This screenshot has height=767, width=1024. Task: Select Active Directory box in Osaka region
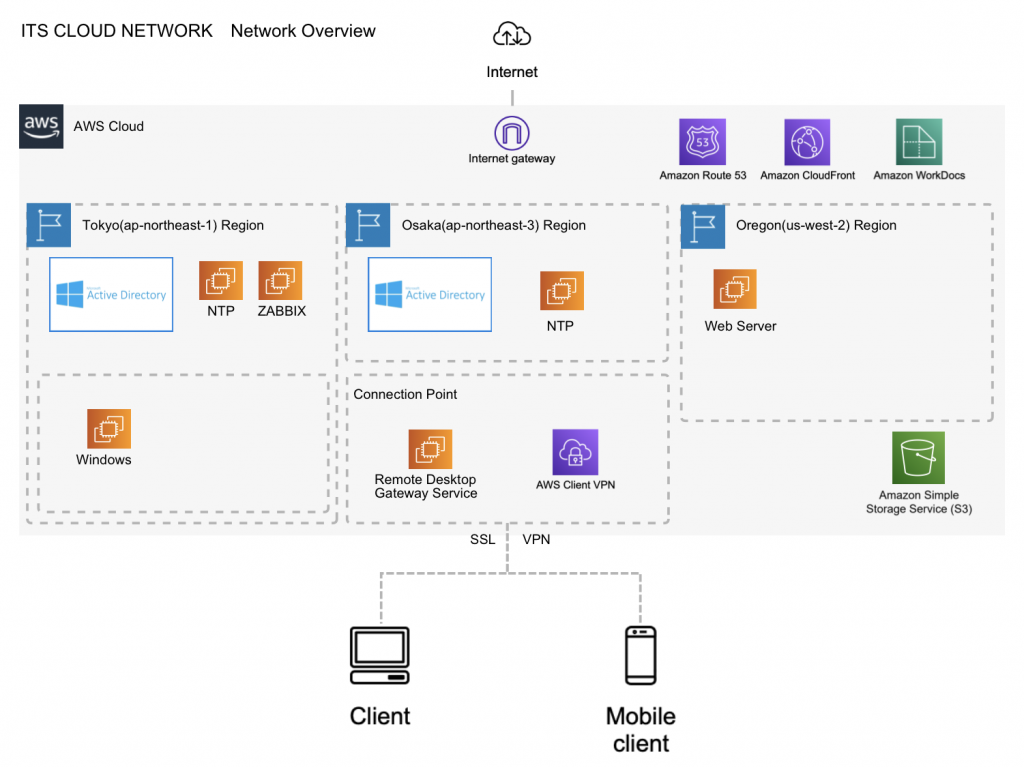(430, 295)
